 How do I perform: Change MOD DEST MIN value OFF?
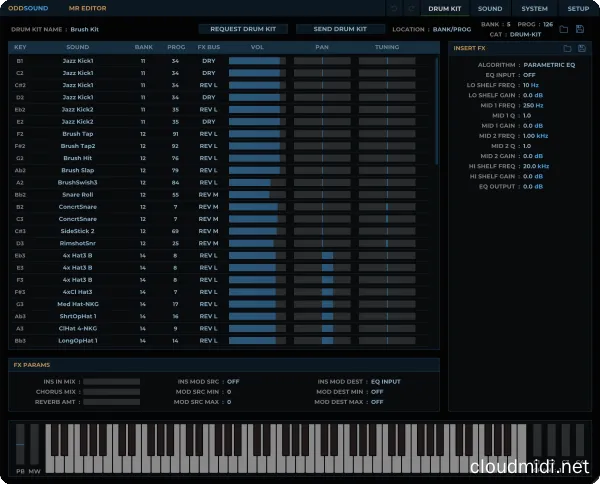pos(377,392)
